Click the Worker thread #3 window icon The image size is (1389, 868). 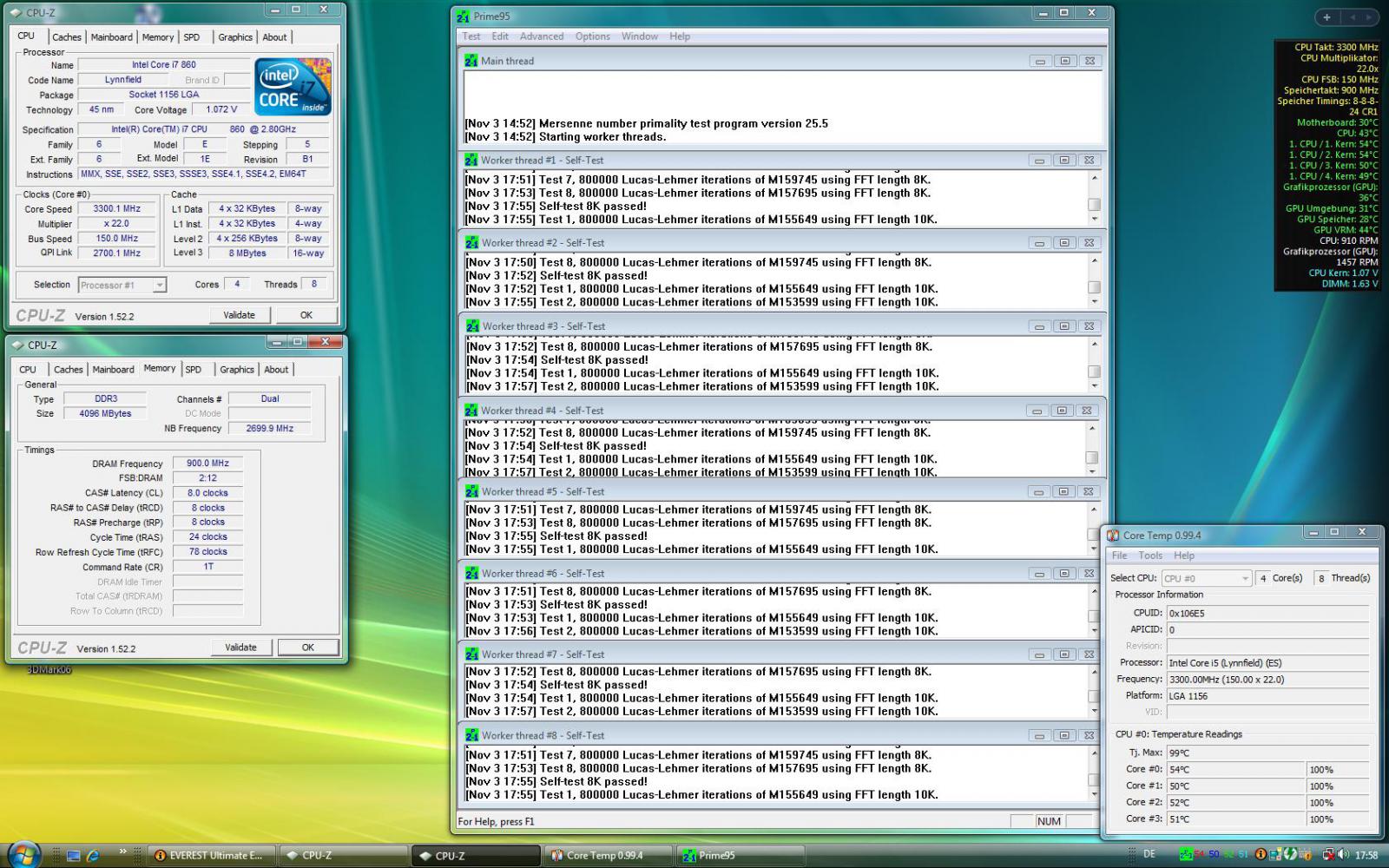point(472,326)
